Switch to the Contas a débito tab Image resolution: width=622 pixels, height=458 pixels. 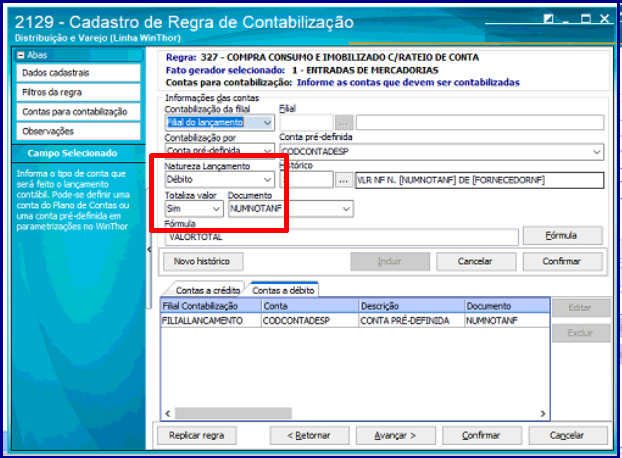click(x=283, y=290)
